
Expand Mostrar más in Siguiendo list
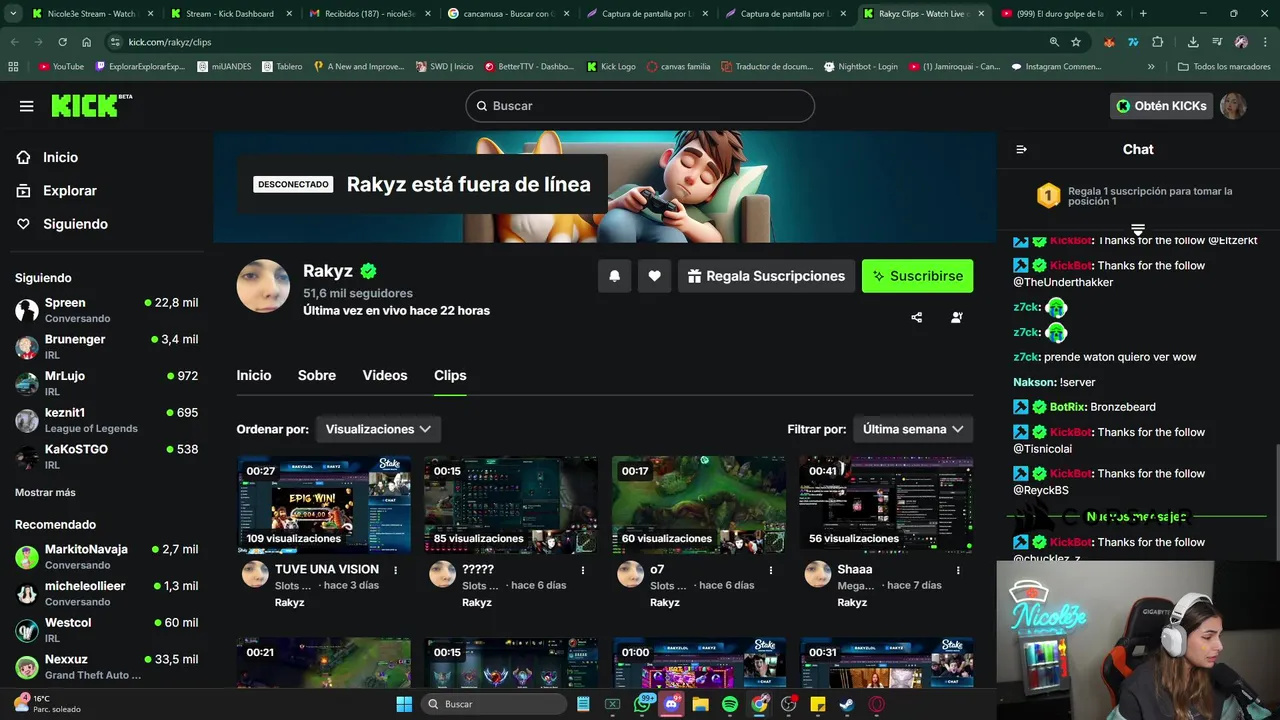pos(45,492)
